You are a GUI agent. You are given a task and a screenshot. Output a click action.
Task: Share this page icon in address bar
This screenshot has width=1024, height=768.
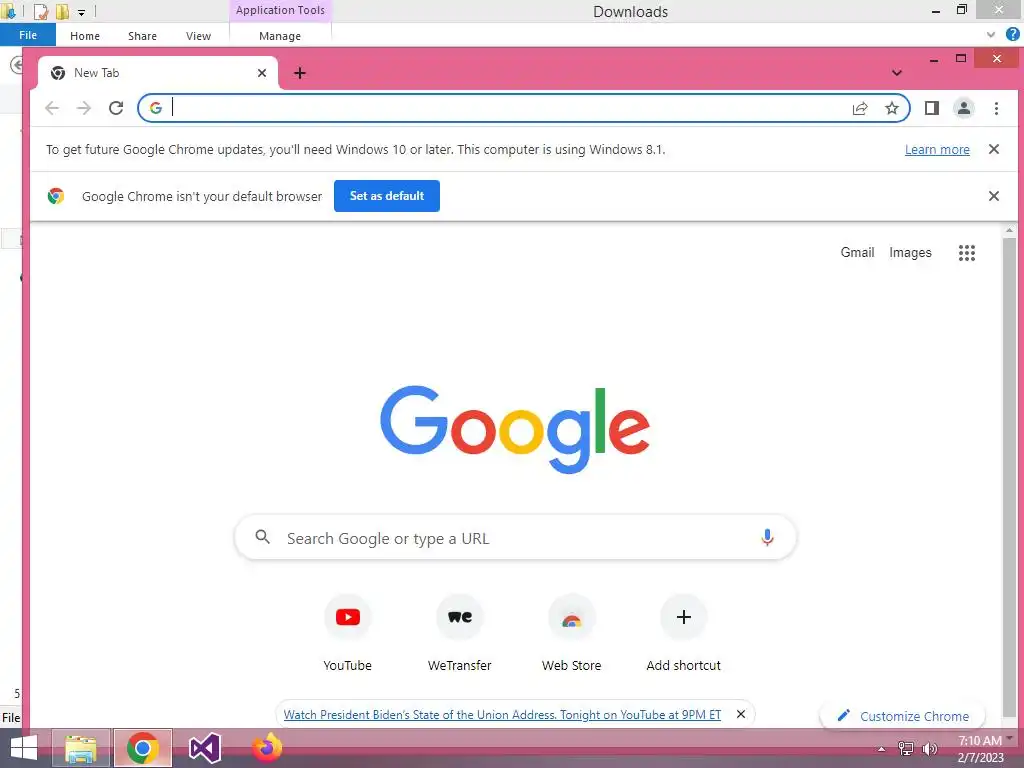(x=860, y=108)
